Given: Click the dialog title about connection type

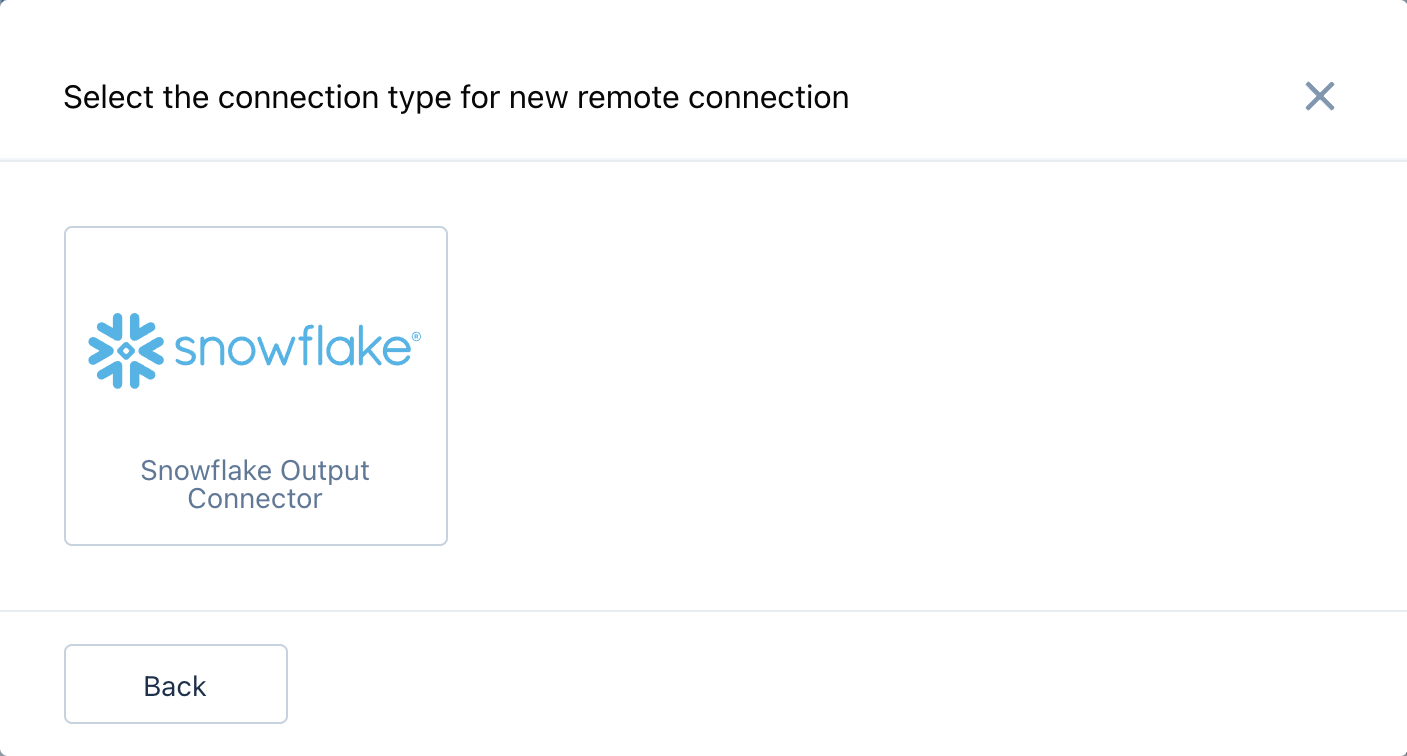Looking at the screenshot, I should coord(456,97).
